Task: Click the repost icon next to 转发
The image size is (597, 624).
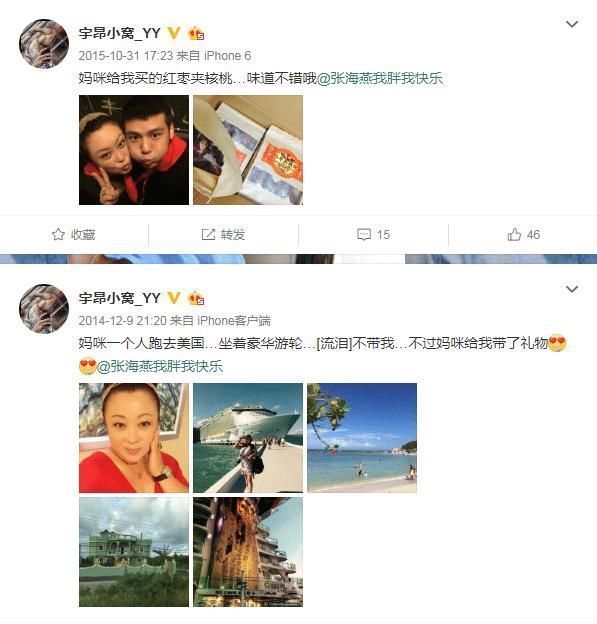Action: [x=208, y=234]
